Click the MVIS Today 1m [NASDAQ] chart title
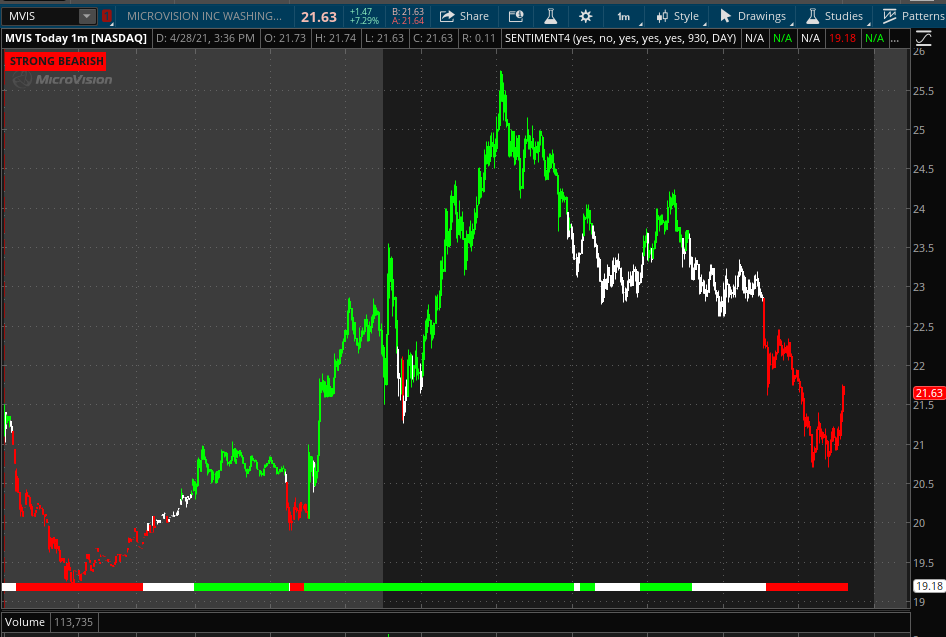 tap(76, 38)
